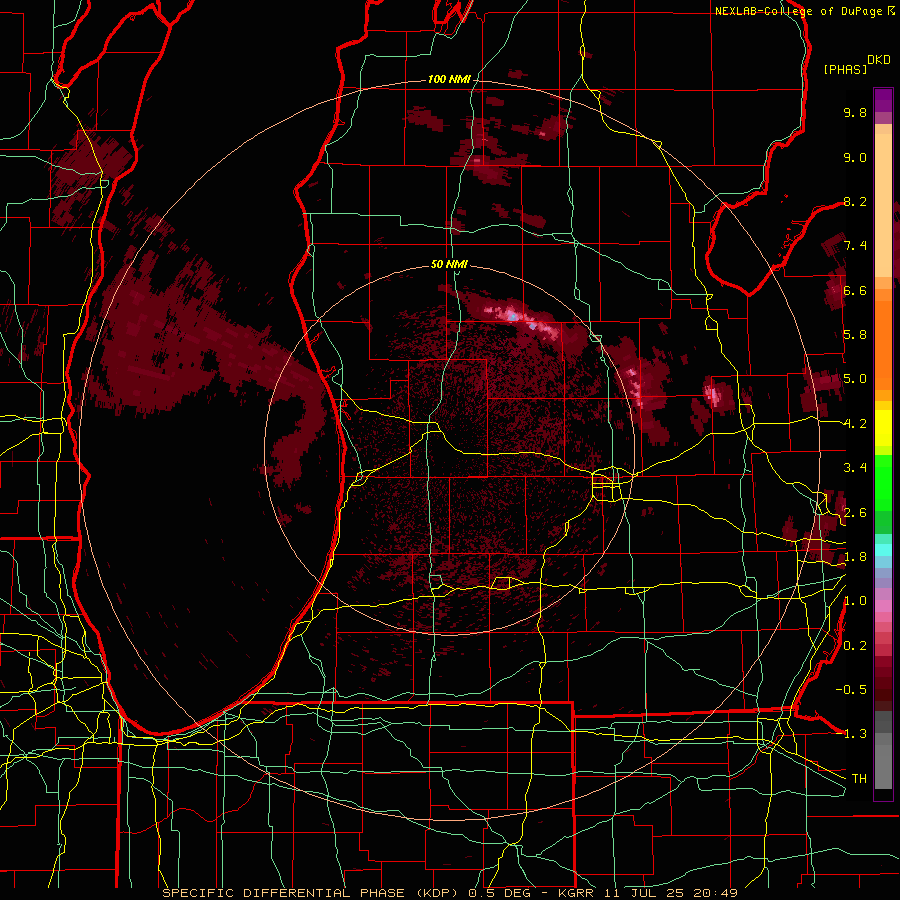Click the cyan segment of the color bar
Image resolution: width=900 pixels, height=900 pixels.
pos(883,550)
